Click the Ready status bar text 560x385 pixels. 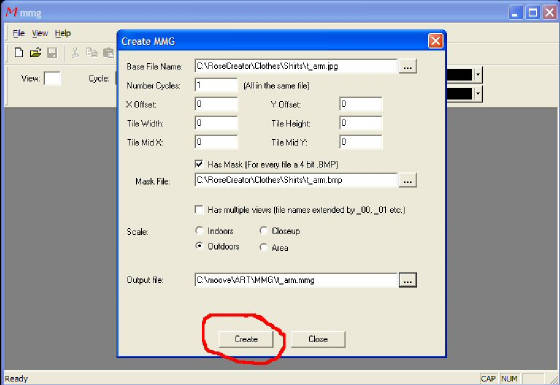(16, 379)
